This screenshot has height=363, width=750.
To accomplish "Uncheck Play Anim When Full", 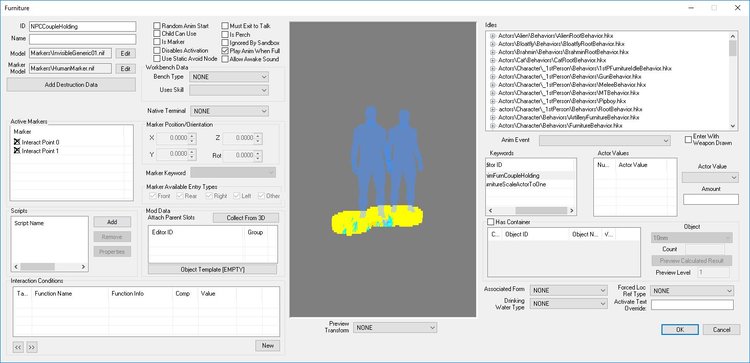I will point(225,51).
